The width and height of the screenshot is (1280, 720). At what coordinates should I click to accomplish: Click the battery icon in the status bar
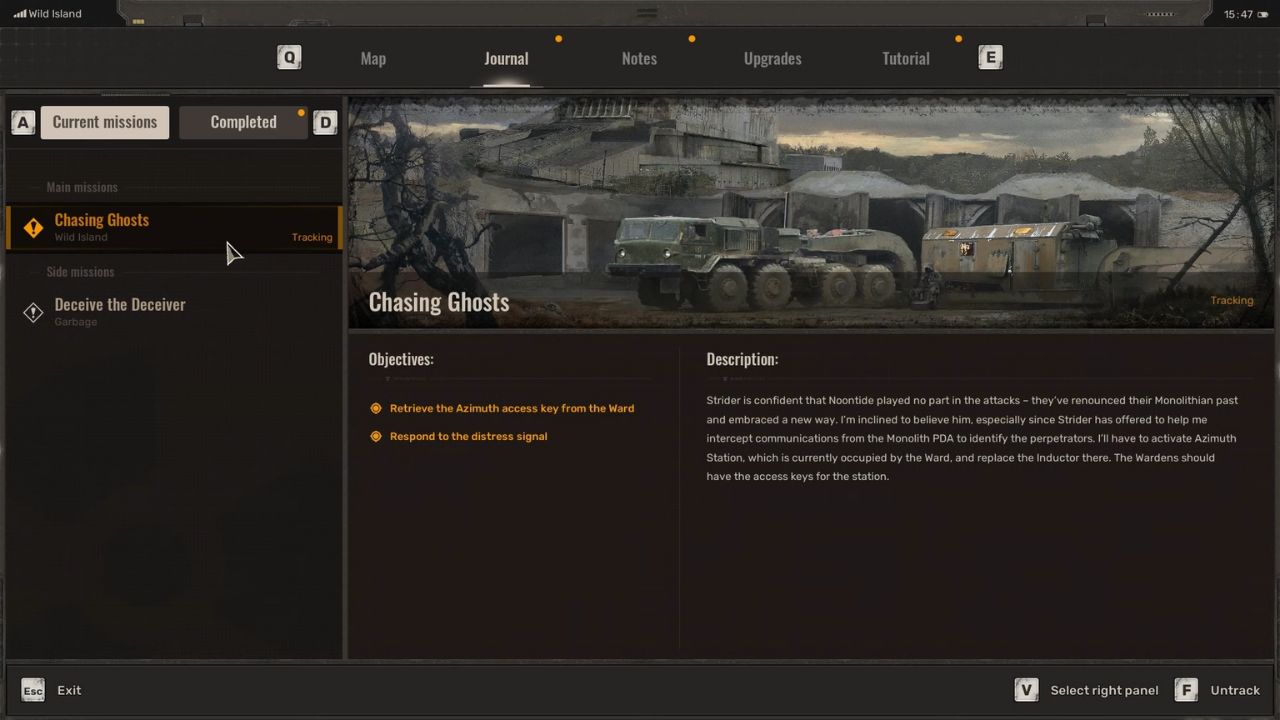(x=1263, y=14)
